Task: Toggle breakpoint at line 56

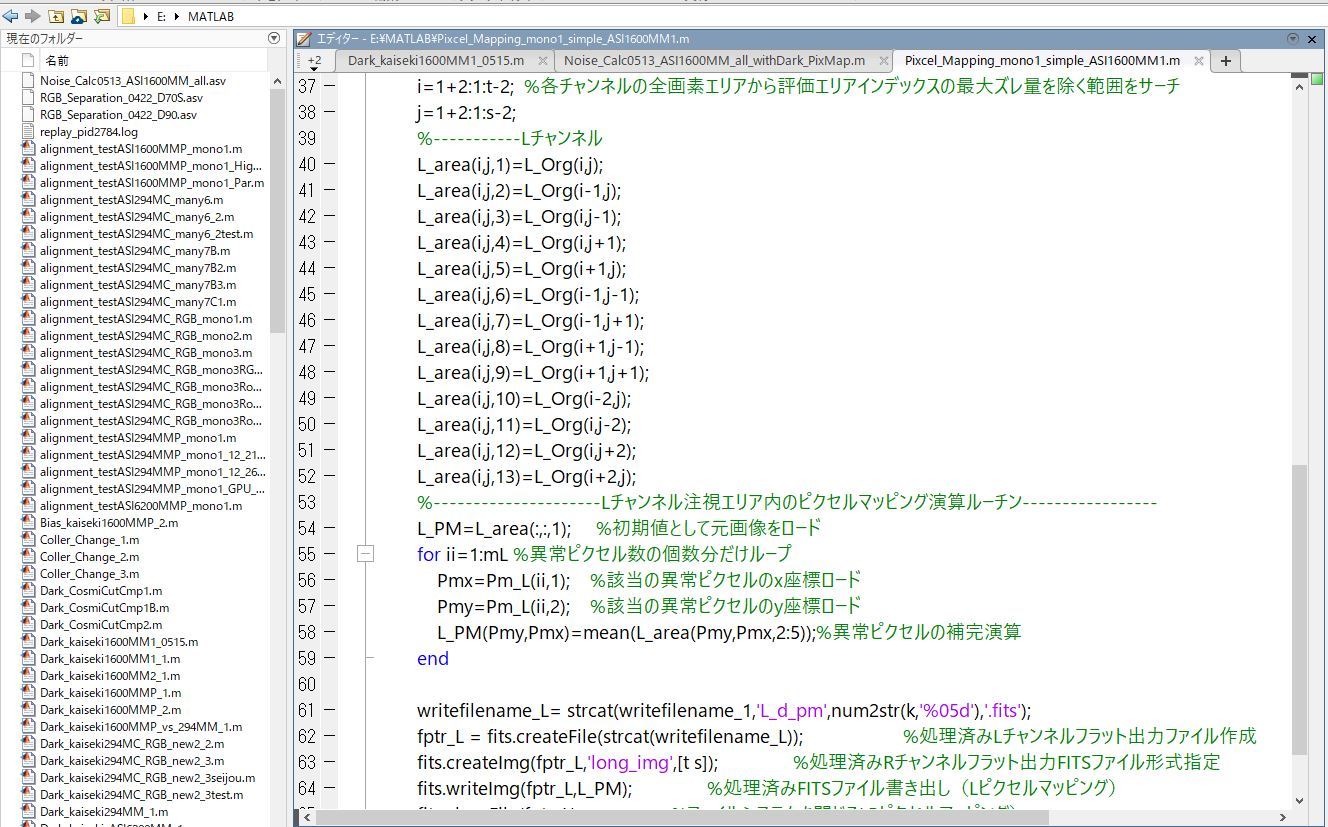Action: (x=330, y=581)
